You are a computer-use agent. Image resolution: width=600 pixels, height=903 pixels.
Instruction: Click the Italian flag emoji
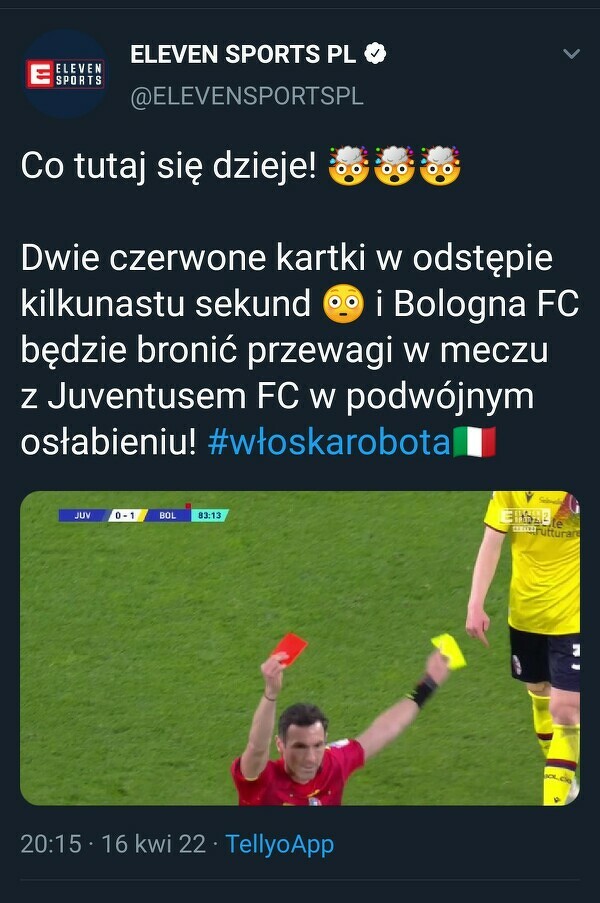pyautogui.click(x=474, y=442)
